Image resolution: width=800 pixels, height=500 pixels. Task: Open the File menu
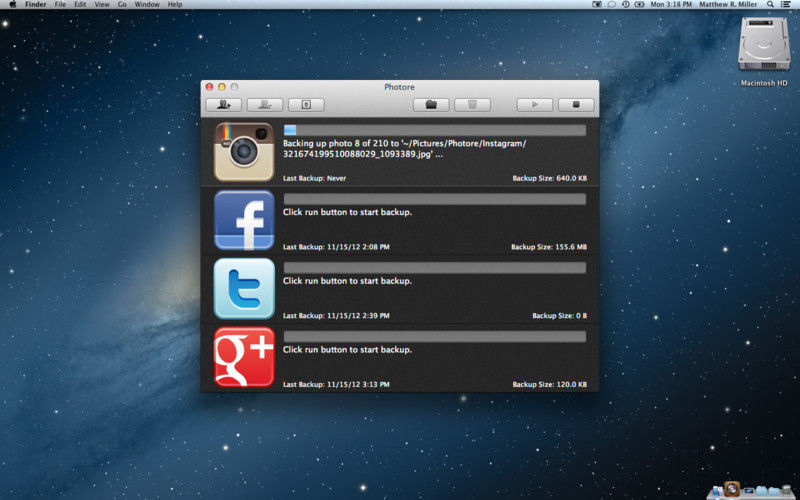click(60, 5)
